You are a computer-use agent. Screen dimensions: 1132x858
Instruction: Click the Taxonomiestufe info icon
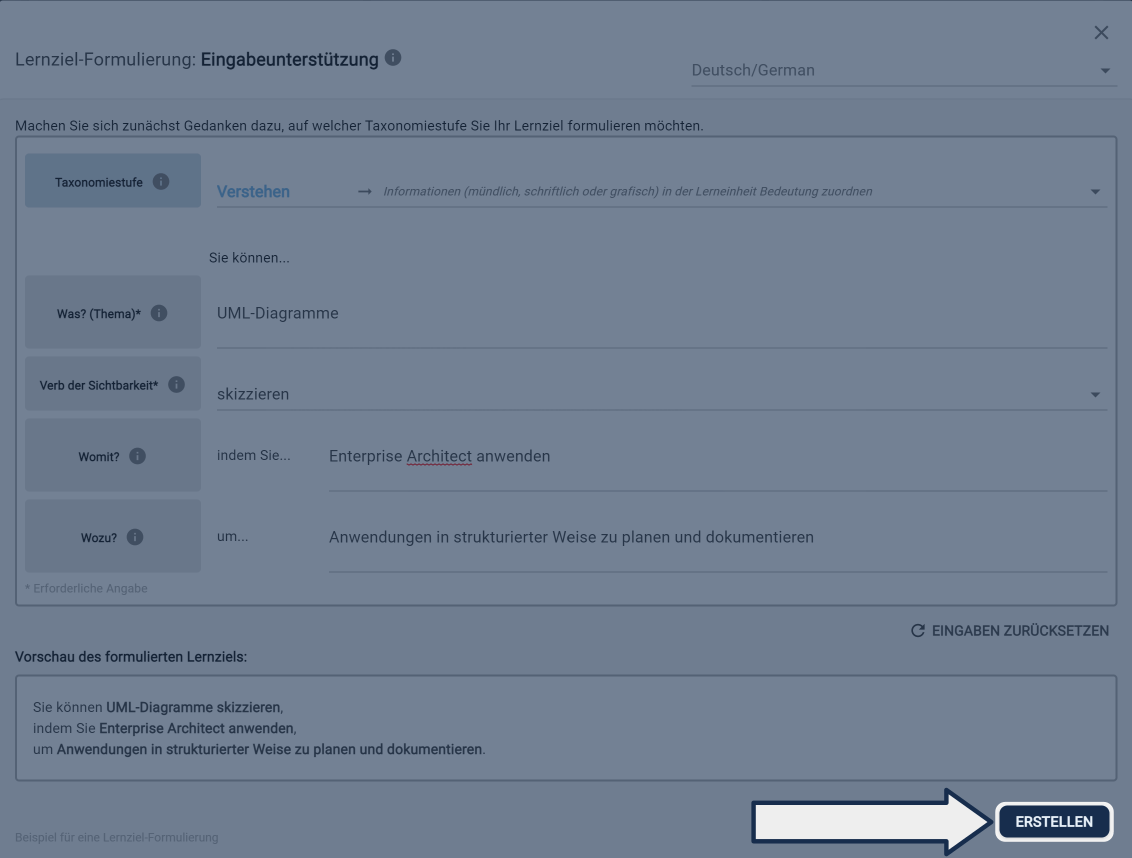(x=161, y=181)
